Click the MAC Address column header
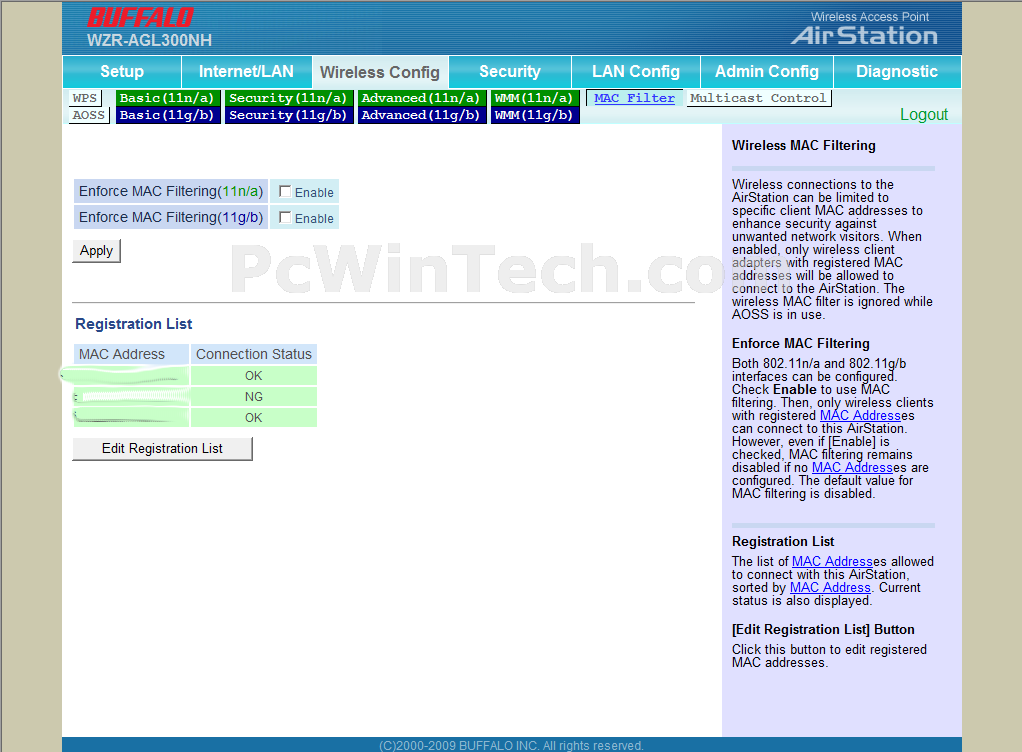This screenshot has height=752, width=1022. [x=131, y=354]
